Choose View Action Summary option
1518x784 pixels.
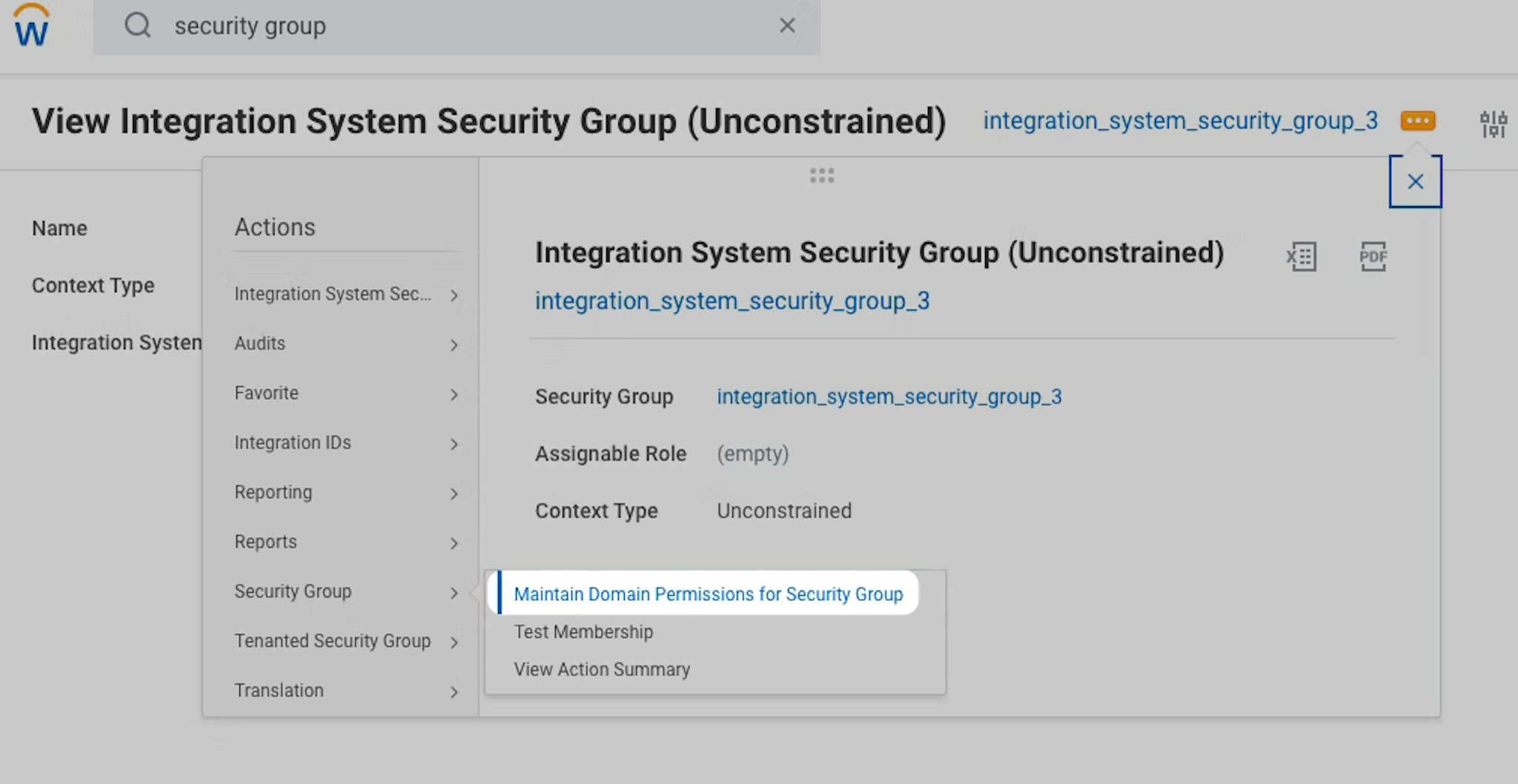point(602,670)
